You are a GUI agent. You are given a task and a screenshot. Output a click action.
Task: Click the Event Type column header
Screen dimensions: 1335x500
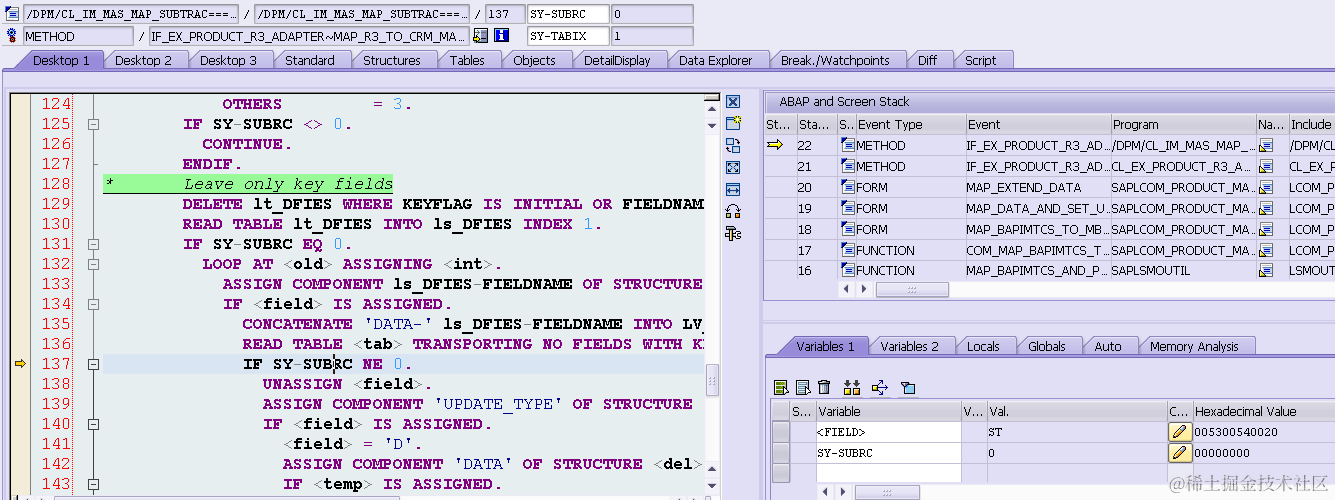point(910,125)
